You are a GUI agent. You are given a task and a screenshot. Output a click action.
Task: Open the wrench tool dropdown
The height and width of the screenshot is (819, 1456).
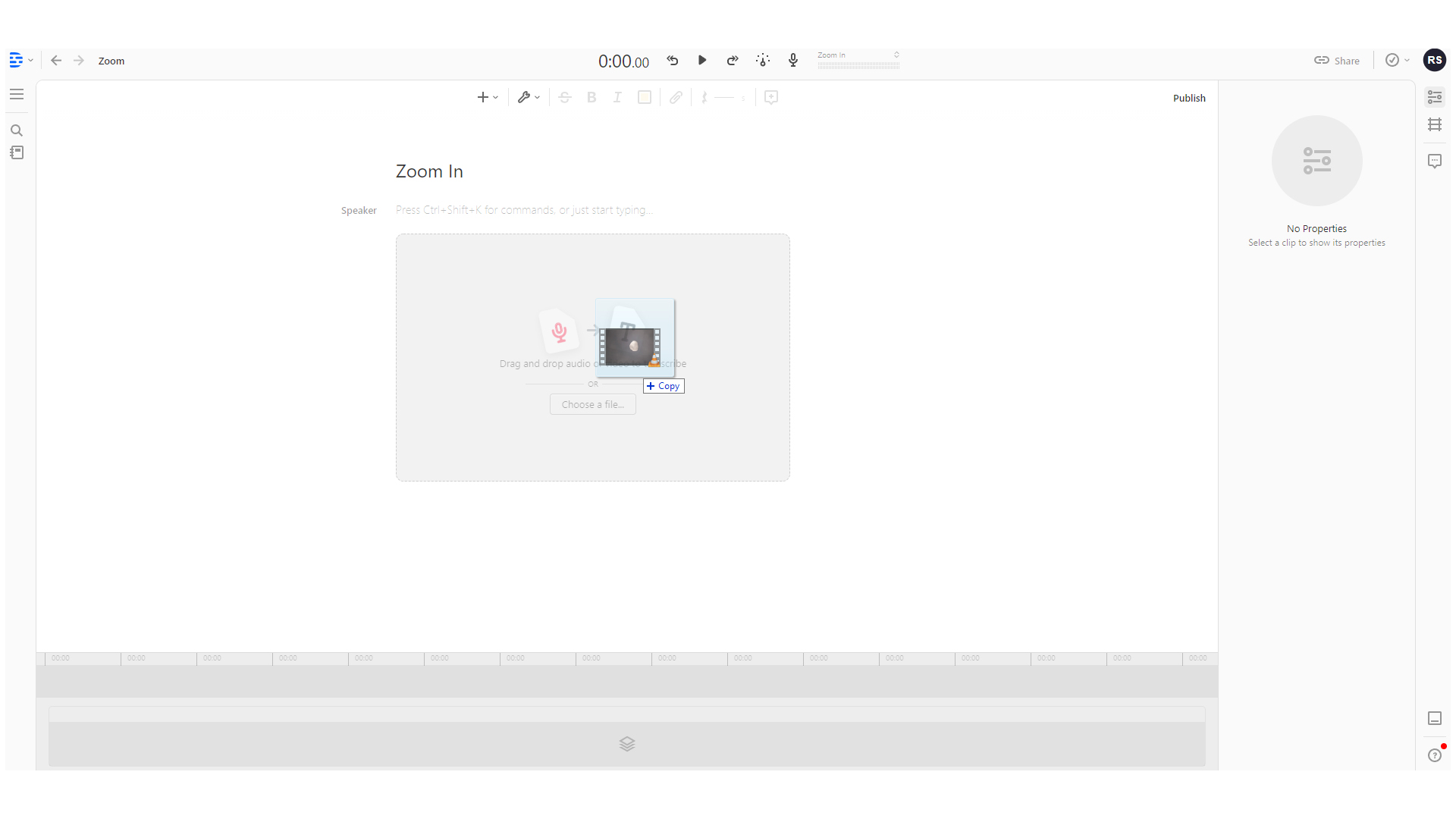(528, 97)
